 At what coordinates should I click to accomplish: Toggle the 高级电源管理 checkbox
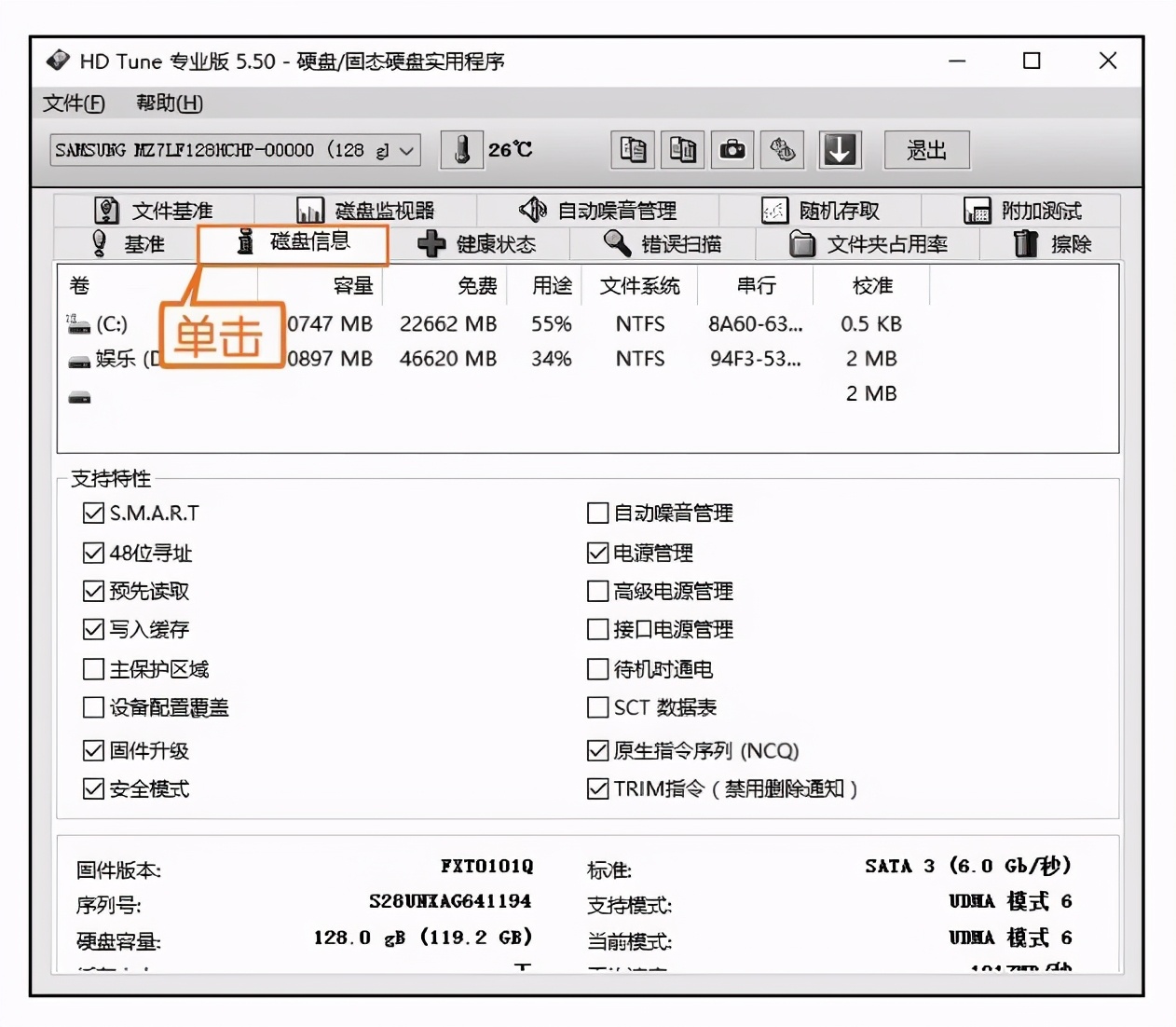click(597, 591)
